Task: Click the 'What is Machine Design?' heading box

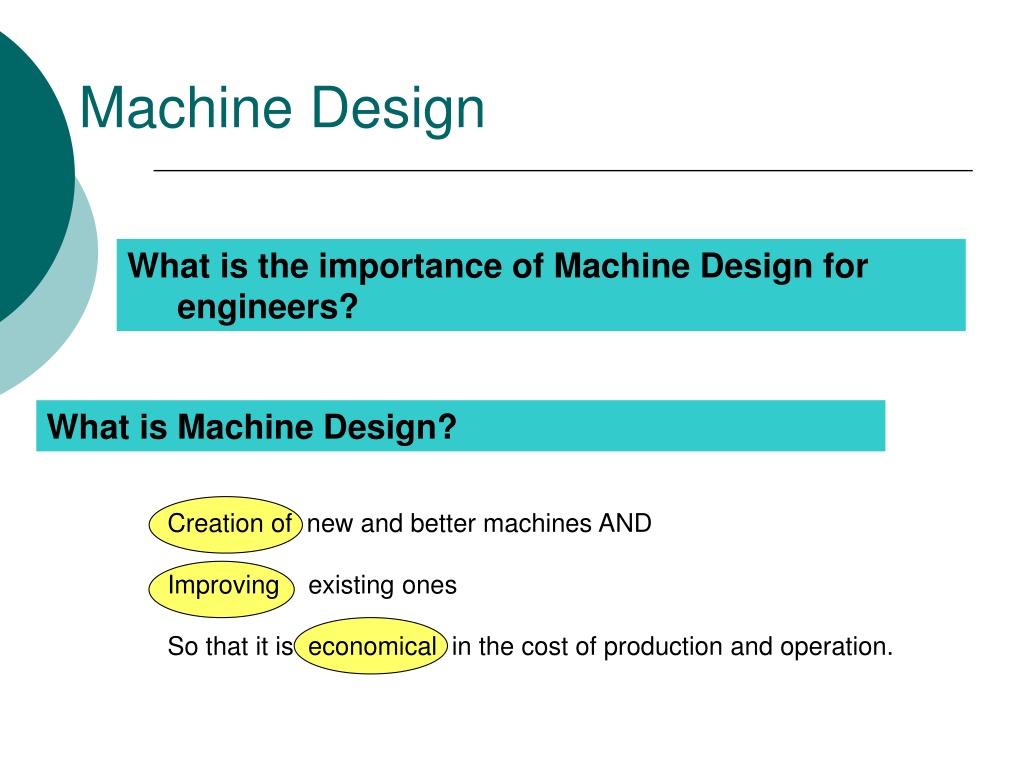Action: click(x=460, y=426)
